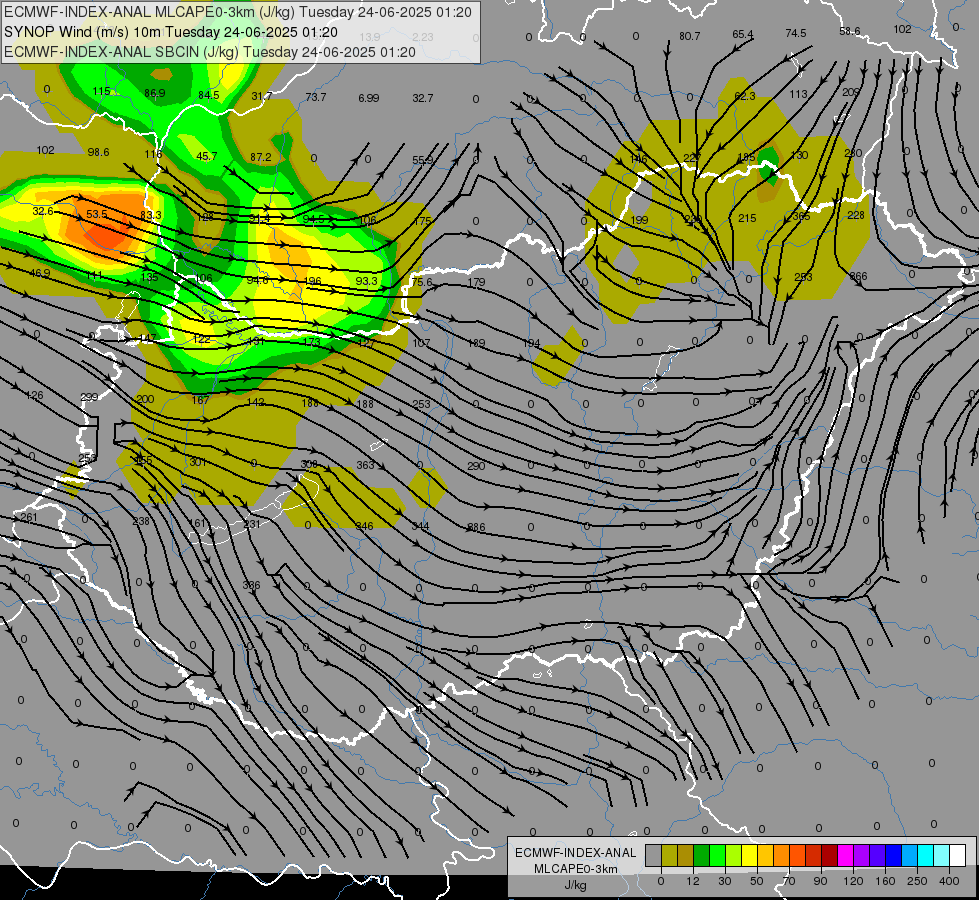Click the map value '86.9'
This screenshot has width=979, height=900.
[x=155, y=93]
